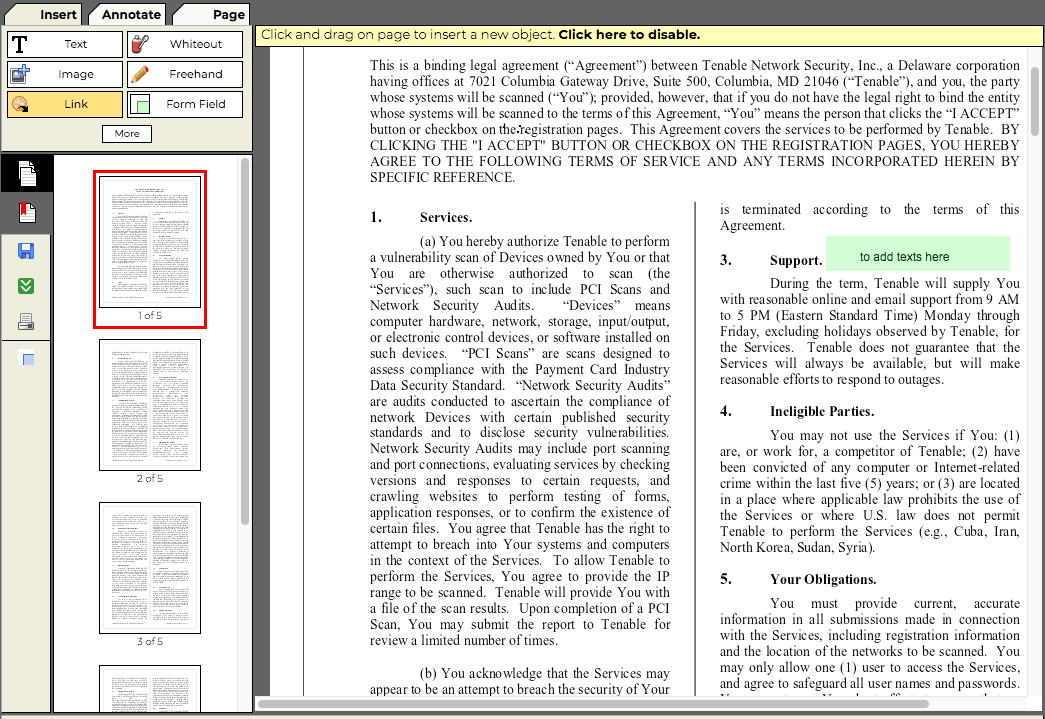Open the Annotate tab

click(127, 15)
